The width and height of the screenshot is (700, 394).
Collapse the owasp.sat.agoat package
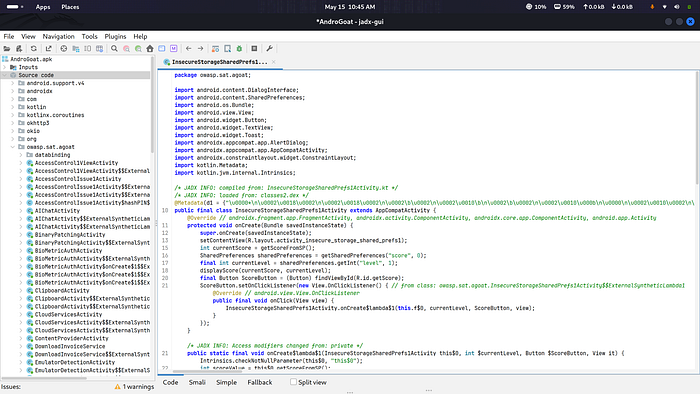pyautogui.click(x=13, y=147)
